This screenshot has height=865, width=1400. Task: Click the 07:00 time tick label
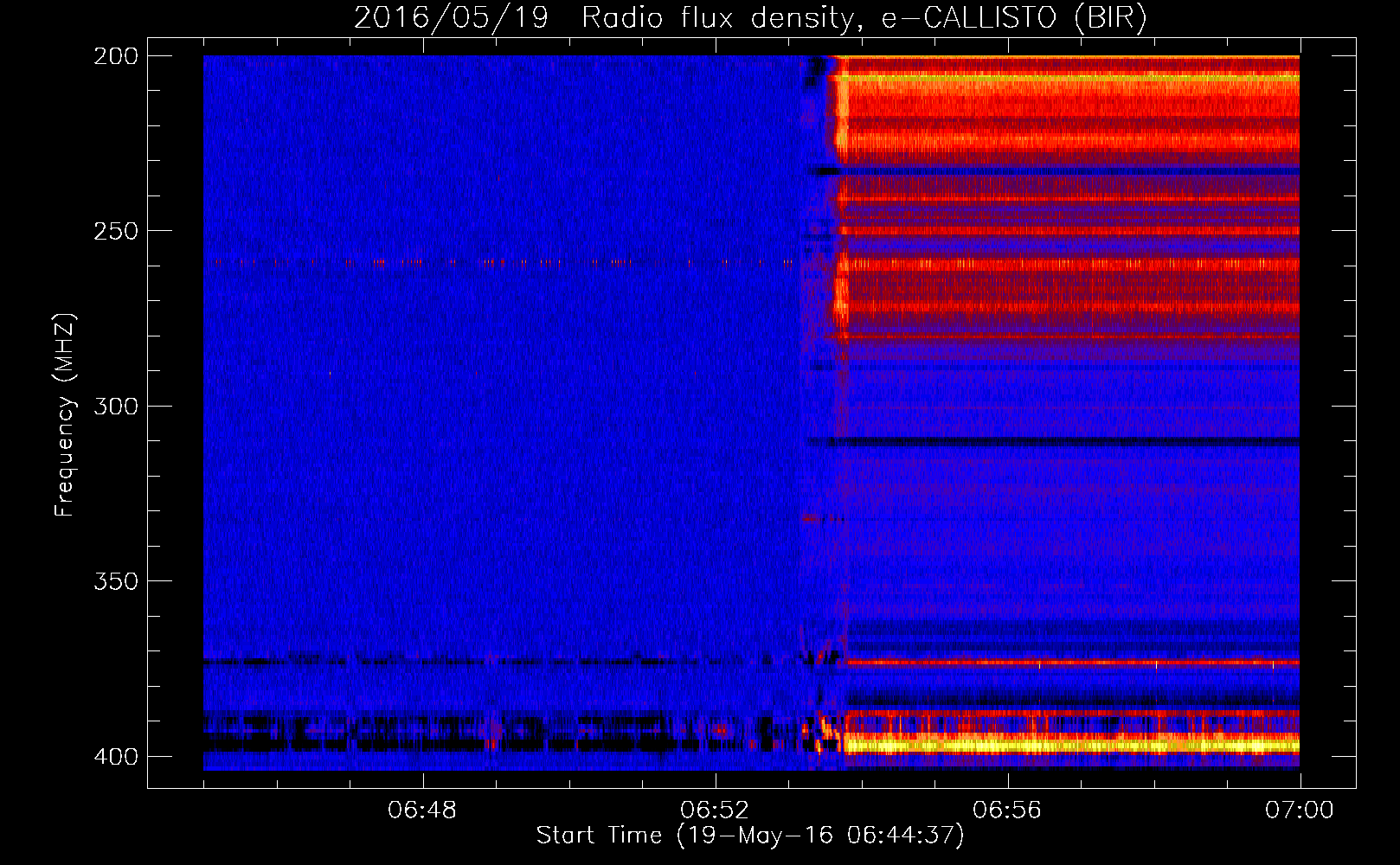coord(1300,811)
